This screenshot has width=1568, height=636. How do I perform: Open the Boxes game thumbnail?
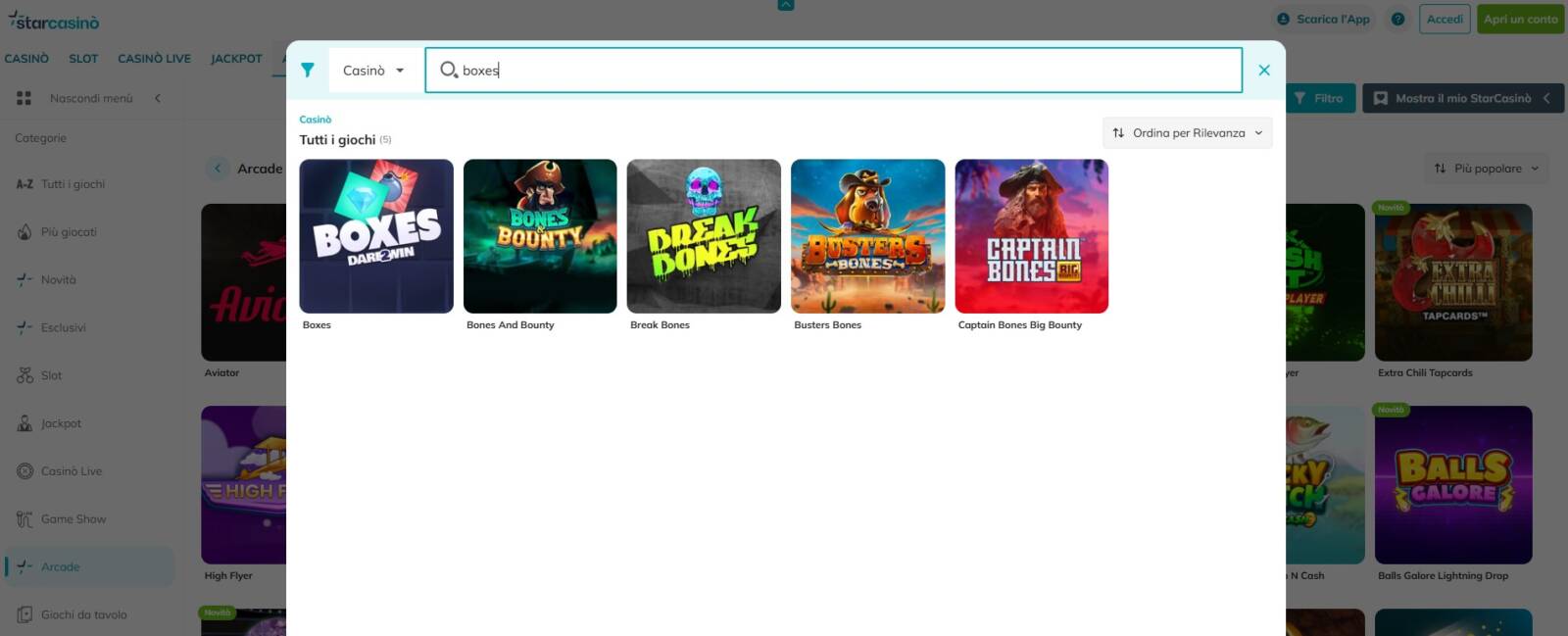pyautogui.click(x=376, y=236)
